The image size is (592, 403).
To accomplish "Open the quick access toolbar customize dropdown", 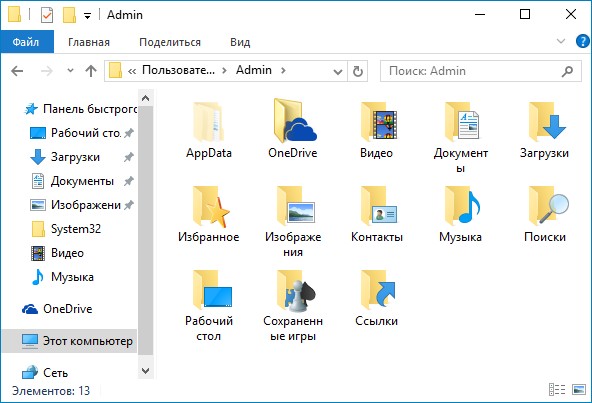I will point(87,16).
